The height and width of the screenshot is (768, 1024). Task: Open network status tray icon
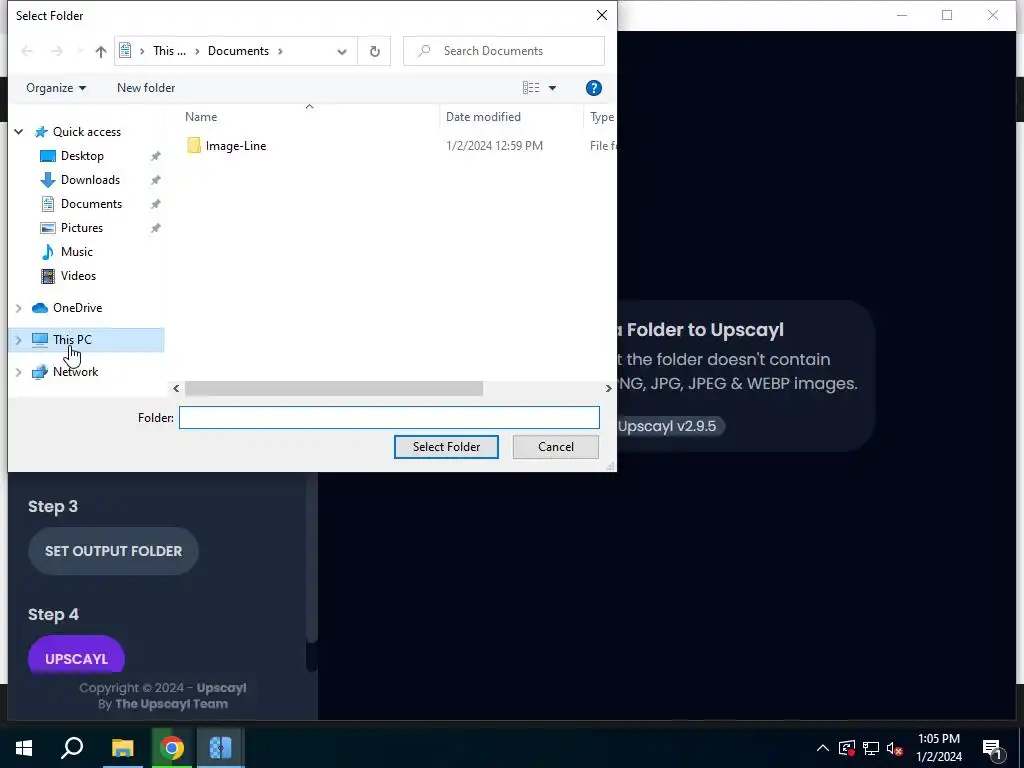point(871,748)
